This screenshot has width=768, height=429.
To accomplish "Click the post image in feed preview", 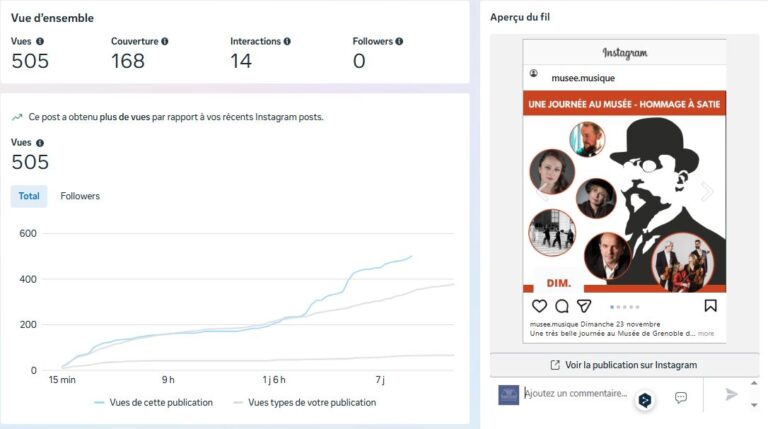I will pyautogui.click(x=624, y=191).
